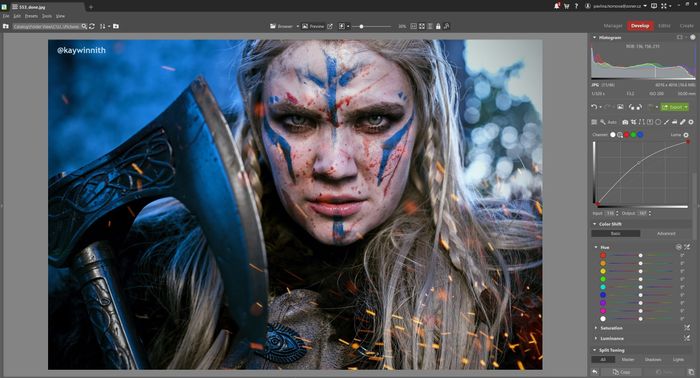Open the View menu
700x378 pixels.
pos(61,16)
